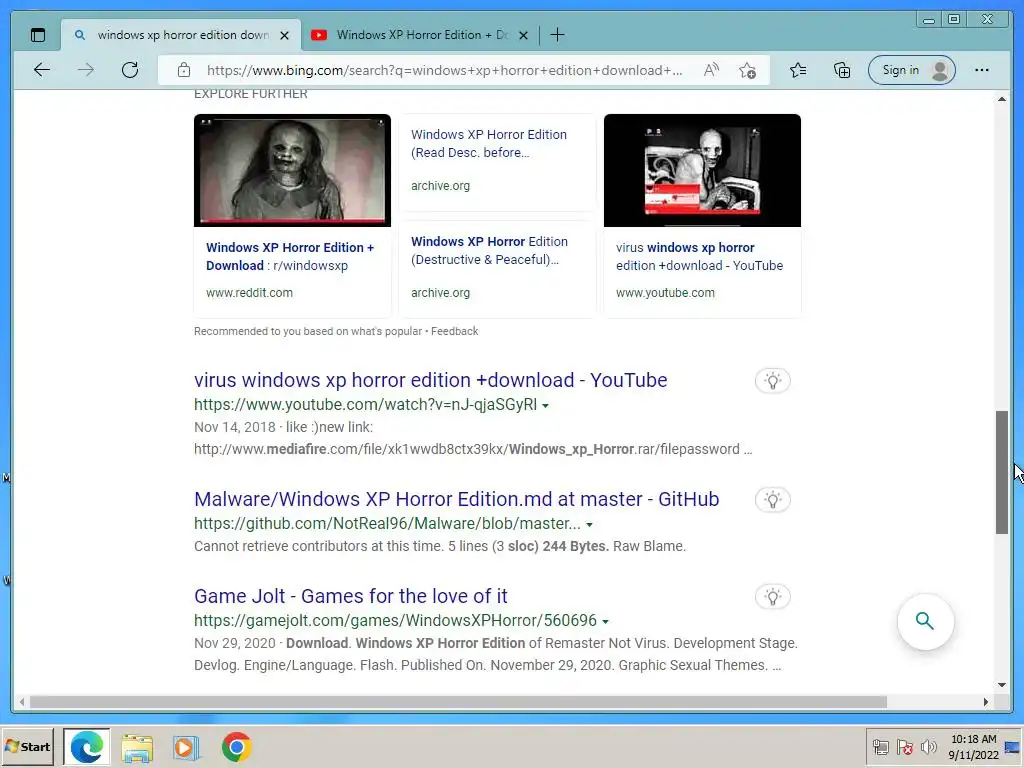The width and height of the screenshot is (1024, 768).
Task: Open a new browser tab
Action: (x=557, y=35)
